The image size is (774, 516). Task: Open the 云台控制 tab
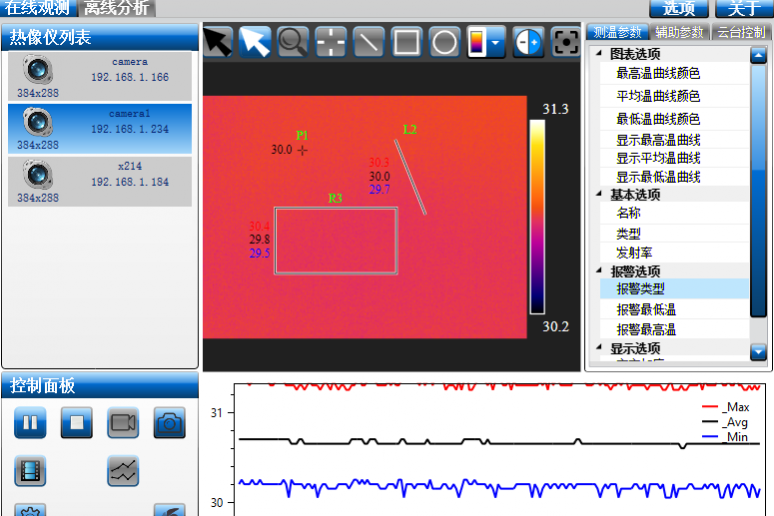(x=741, y=32)
